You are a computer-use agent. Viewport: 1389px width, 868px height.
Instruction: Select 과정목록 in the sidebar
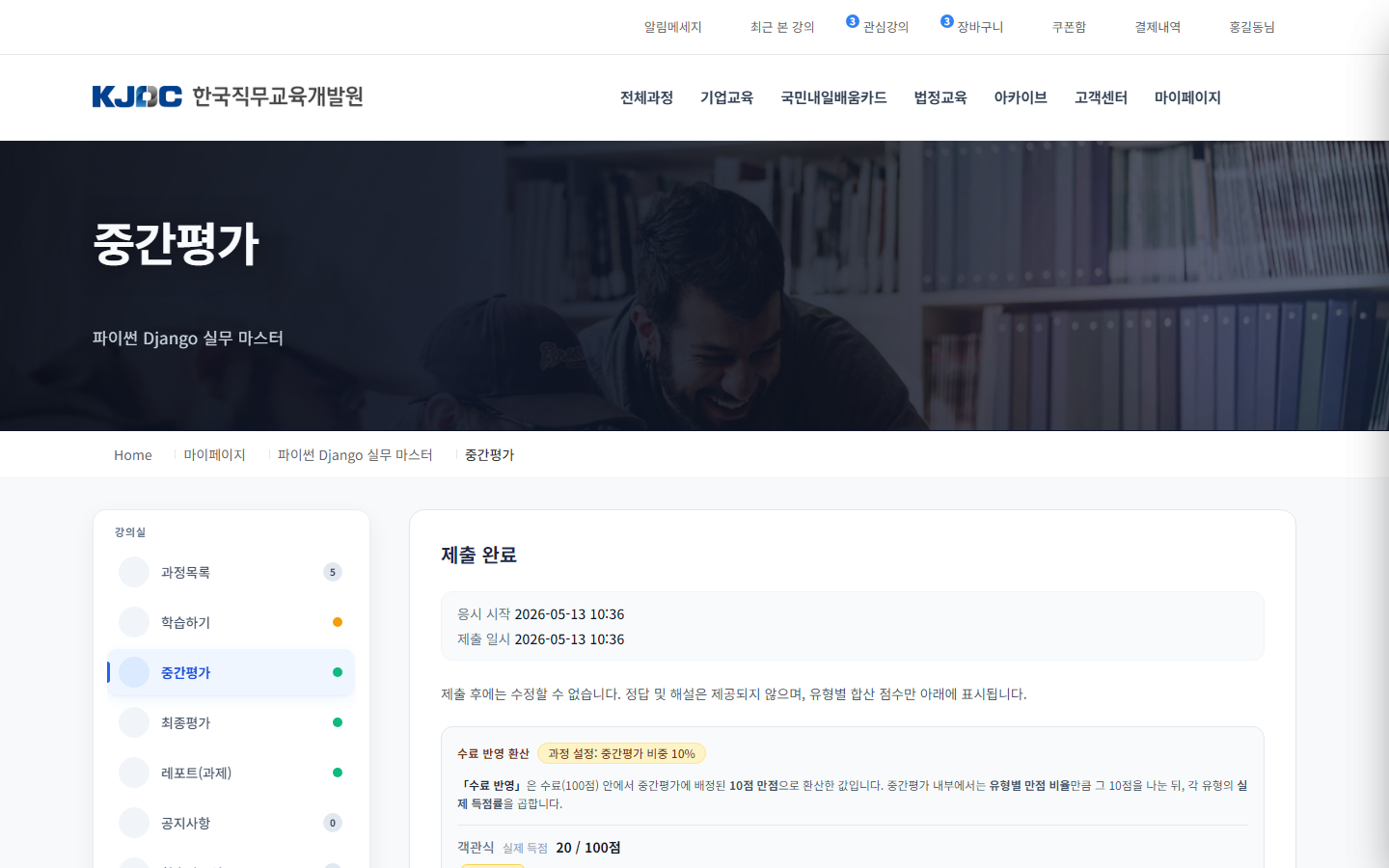pyautogui.click(x=231, y=572)
